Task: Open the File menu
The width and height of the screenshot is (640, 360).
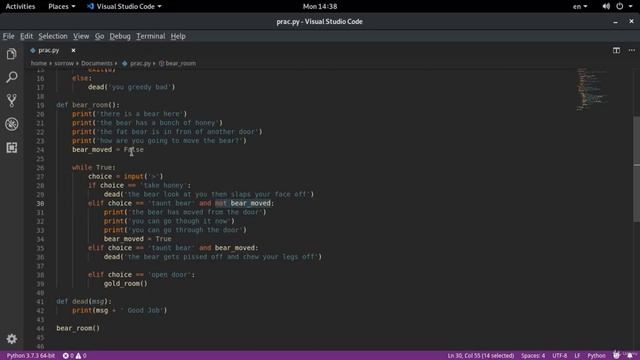Action: pos(8,36)
